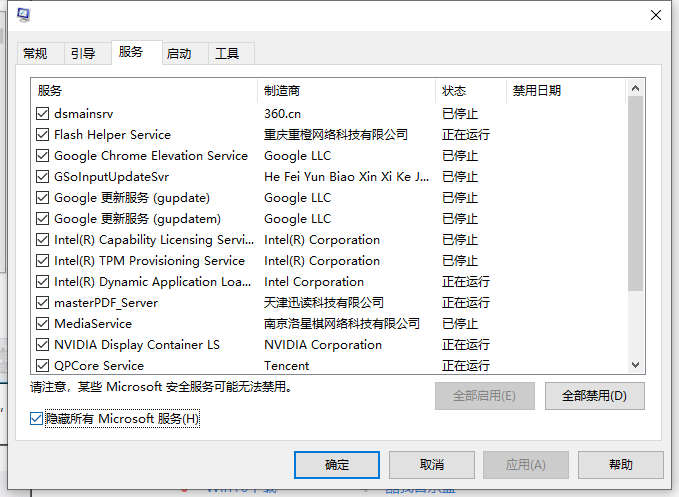Image resolution: width=679 pixels, height=497 pixels.
Task: Click the scrollbar down arrow in the services list
Action: [x=635, y=365]
